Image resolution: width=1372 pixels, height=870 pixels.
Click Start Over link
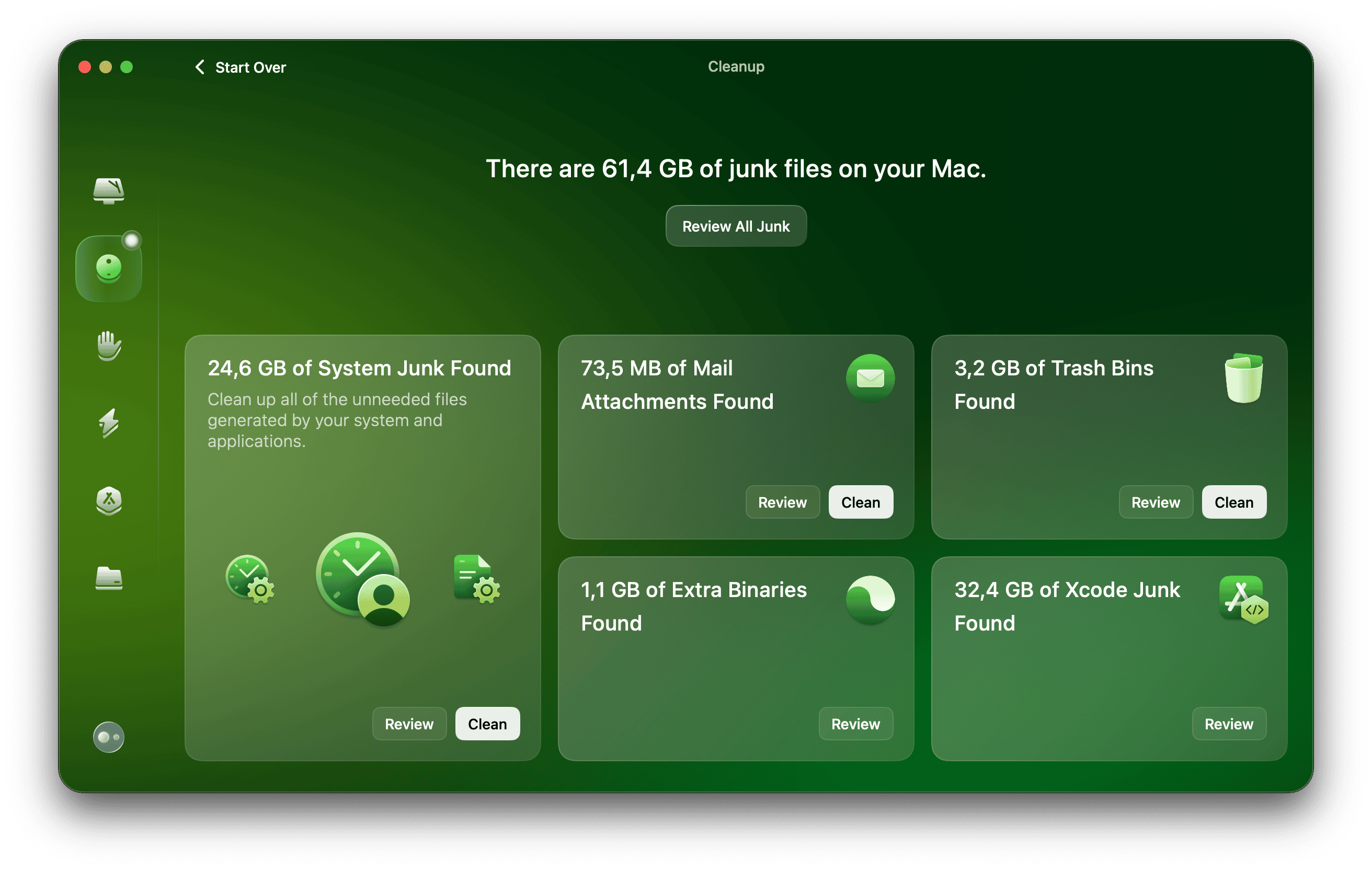tap(250, 67)
